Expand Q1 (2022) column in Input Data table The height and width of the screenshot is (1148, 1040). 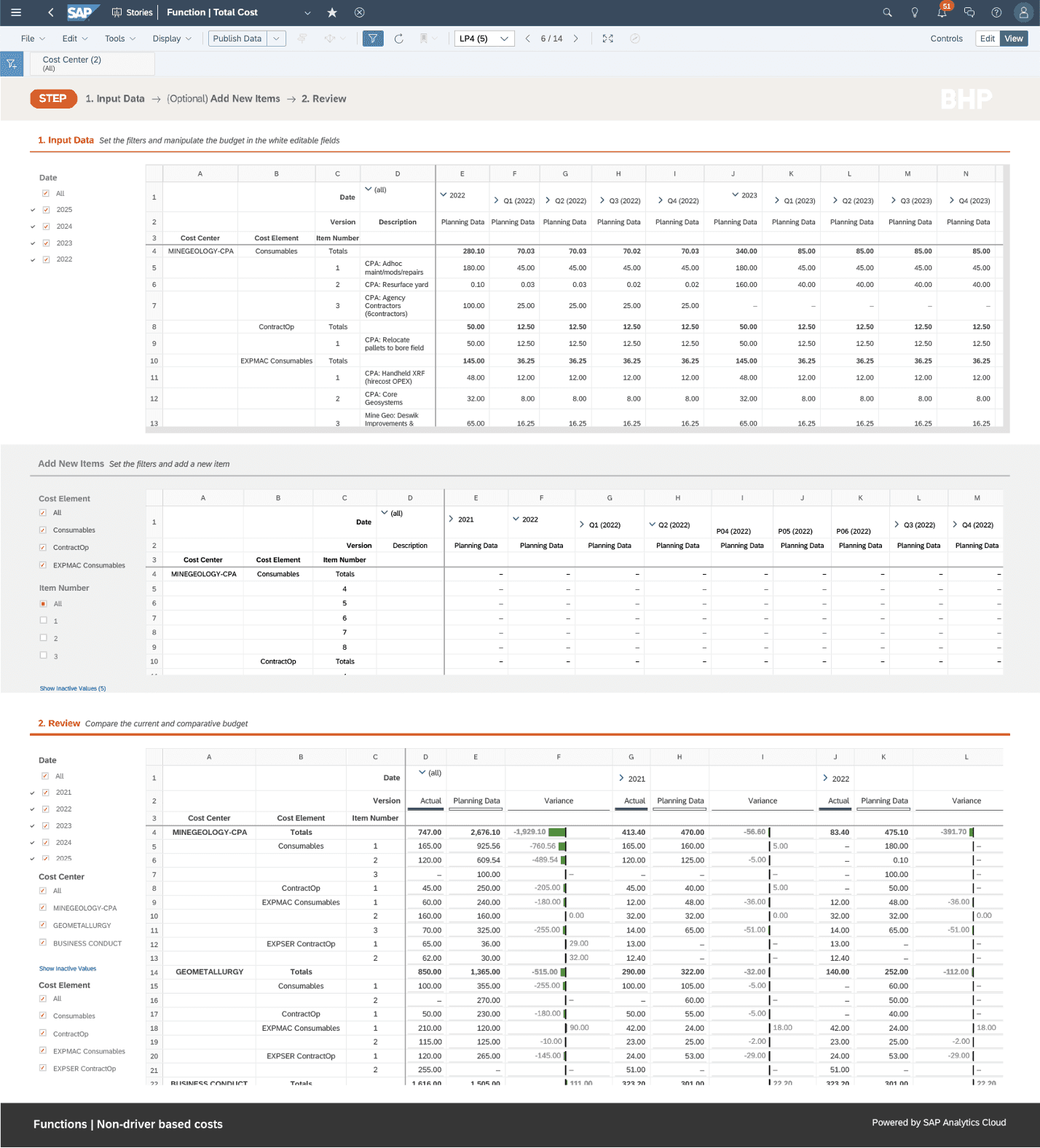pos(497,200)
